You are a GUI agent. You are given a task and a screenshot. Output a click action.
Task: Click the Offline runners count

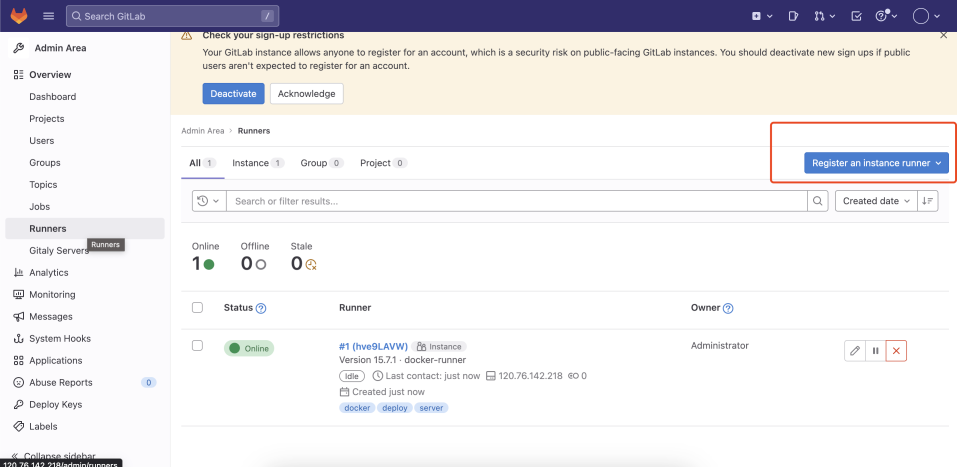click(253, 264)
